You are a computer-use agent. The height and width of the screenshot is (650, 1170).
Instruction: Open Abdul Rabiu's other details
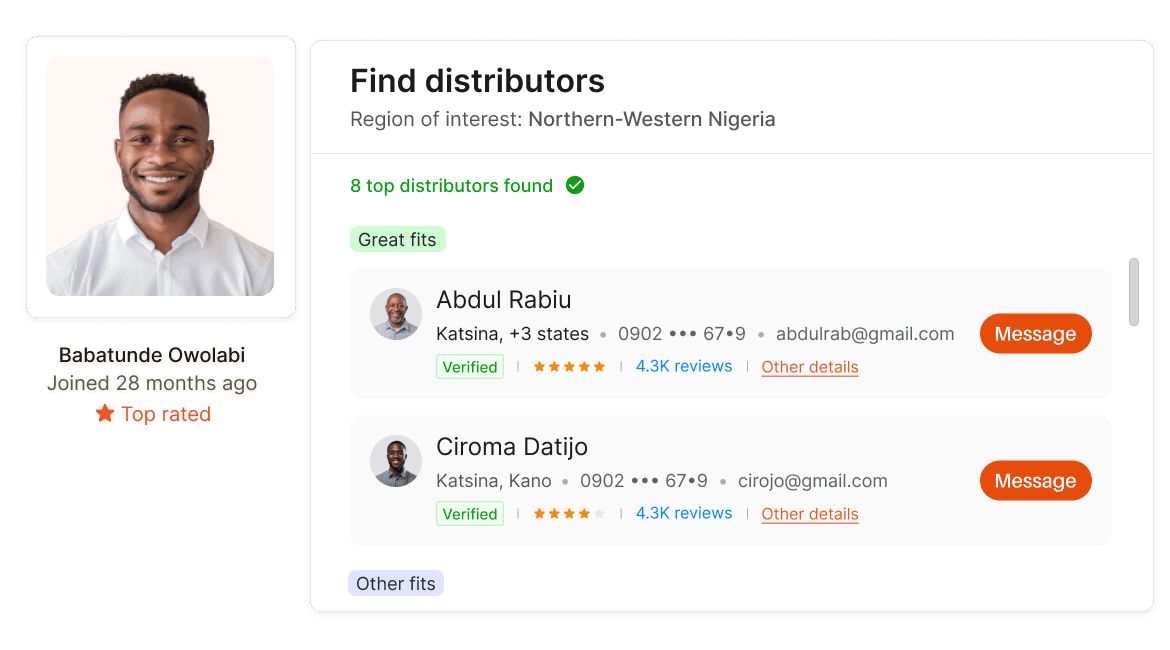click(x=809, y=367)
